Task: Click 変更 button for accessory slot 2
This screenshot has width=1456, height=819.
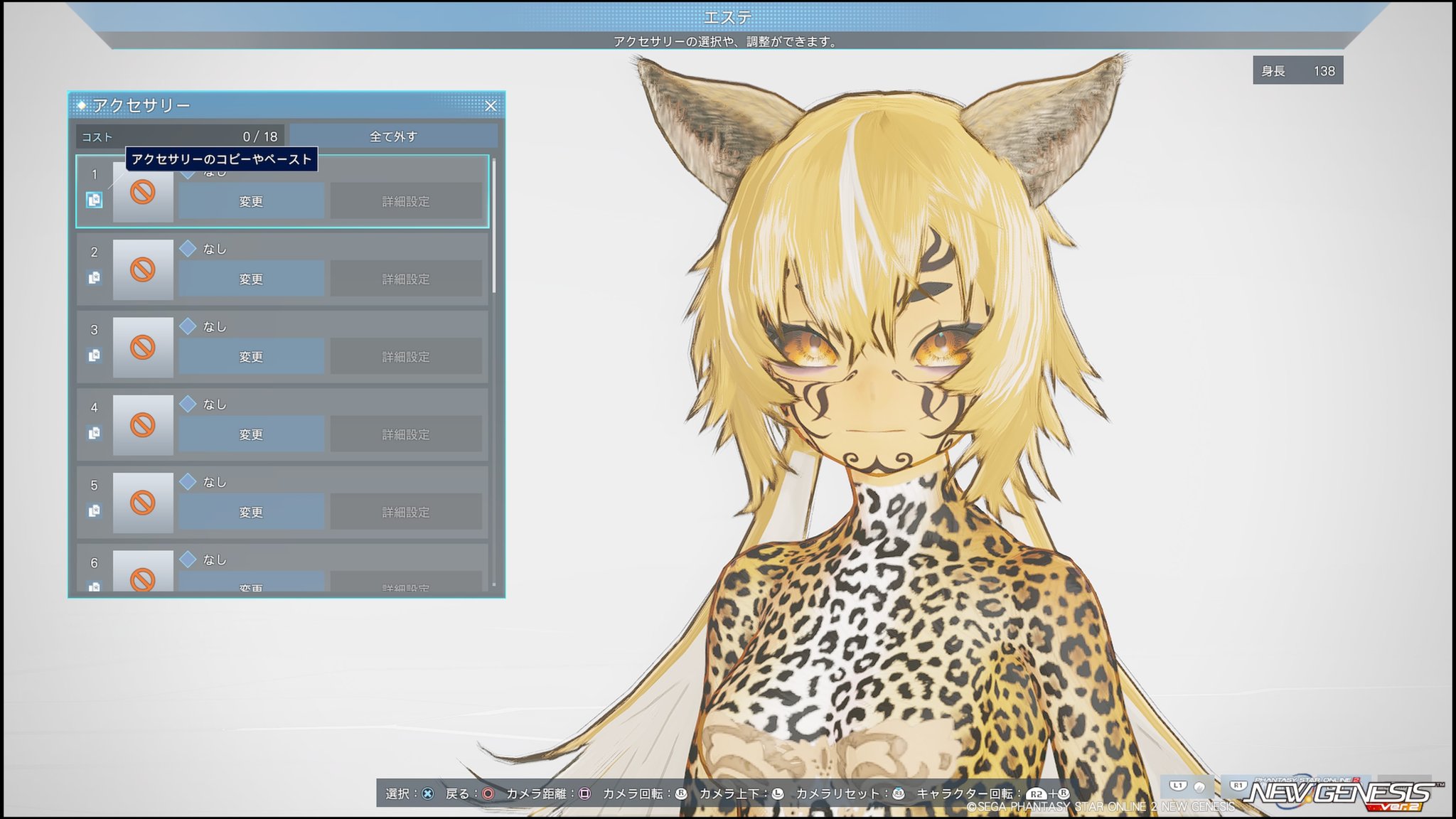Action: coord(251,279)
